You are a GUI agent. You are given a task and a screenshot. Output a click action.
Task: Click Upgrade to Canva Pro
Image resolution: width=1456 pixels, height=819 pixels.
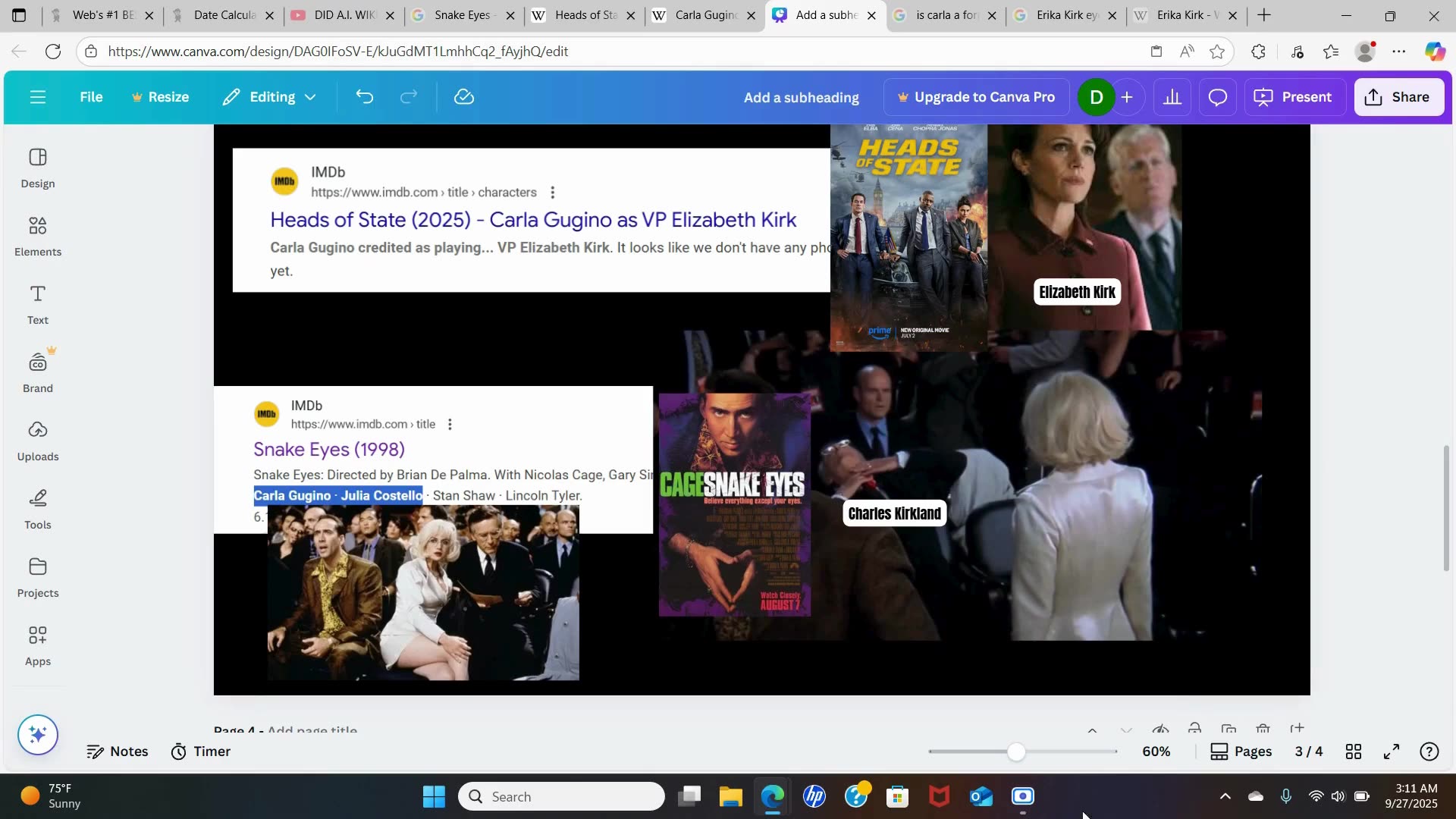point(976,97)
